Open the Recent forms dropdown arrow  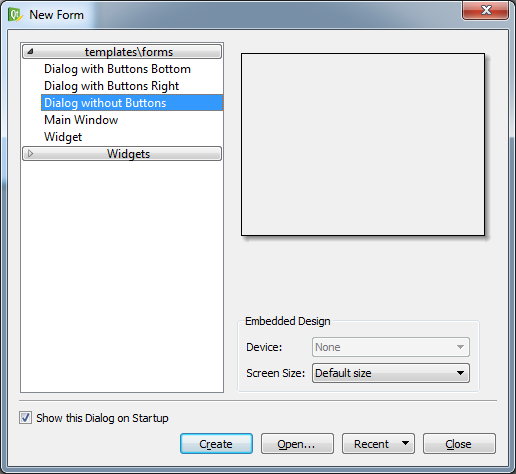[x=405, y=443]
